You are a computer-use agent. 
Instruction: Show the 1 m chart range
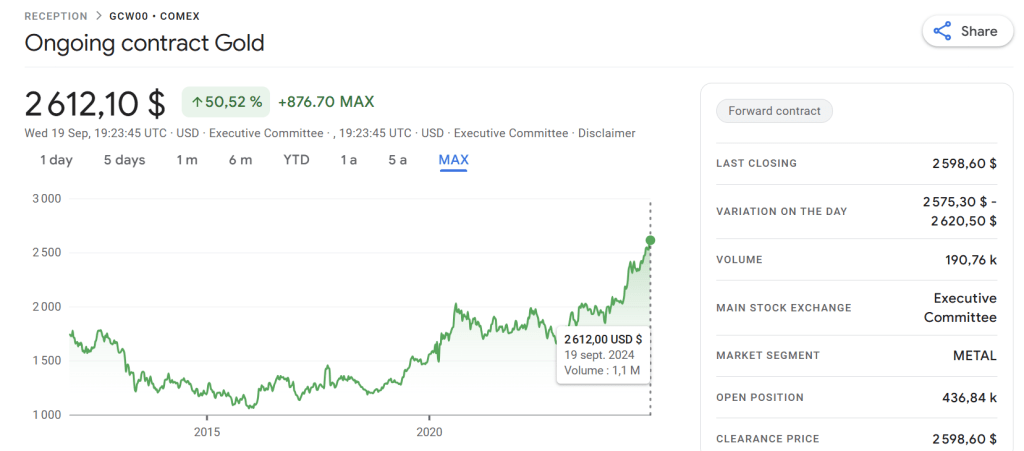187,160
